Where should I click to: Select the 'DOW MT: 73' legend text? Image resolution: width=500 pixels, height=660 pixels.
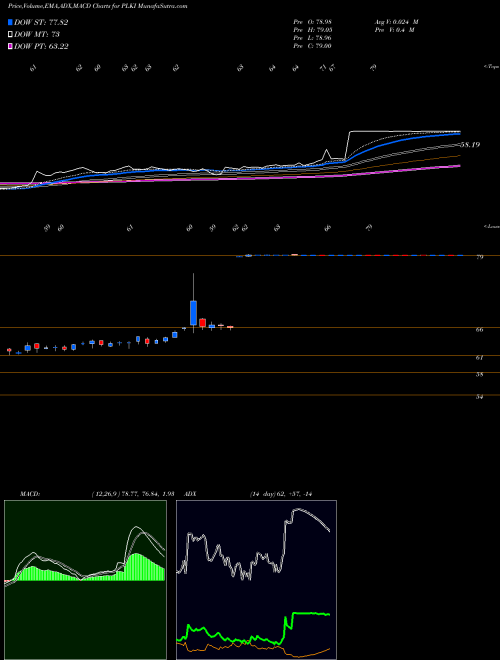[x=35, y=35]
